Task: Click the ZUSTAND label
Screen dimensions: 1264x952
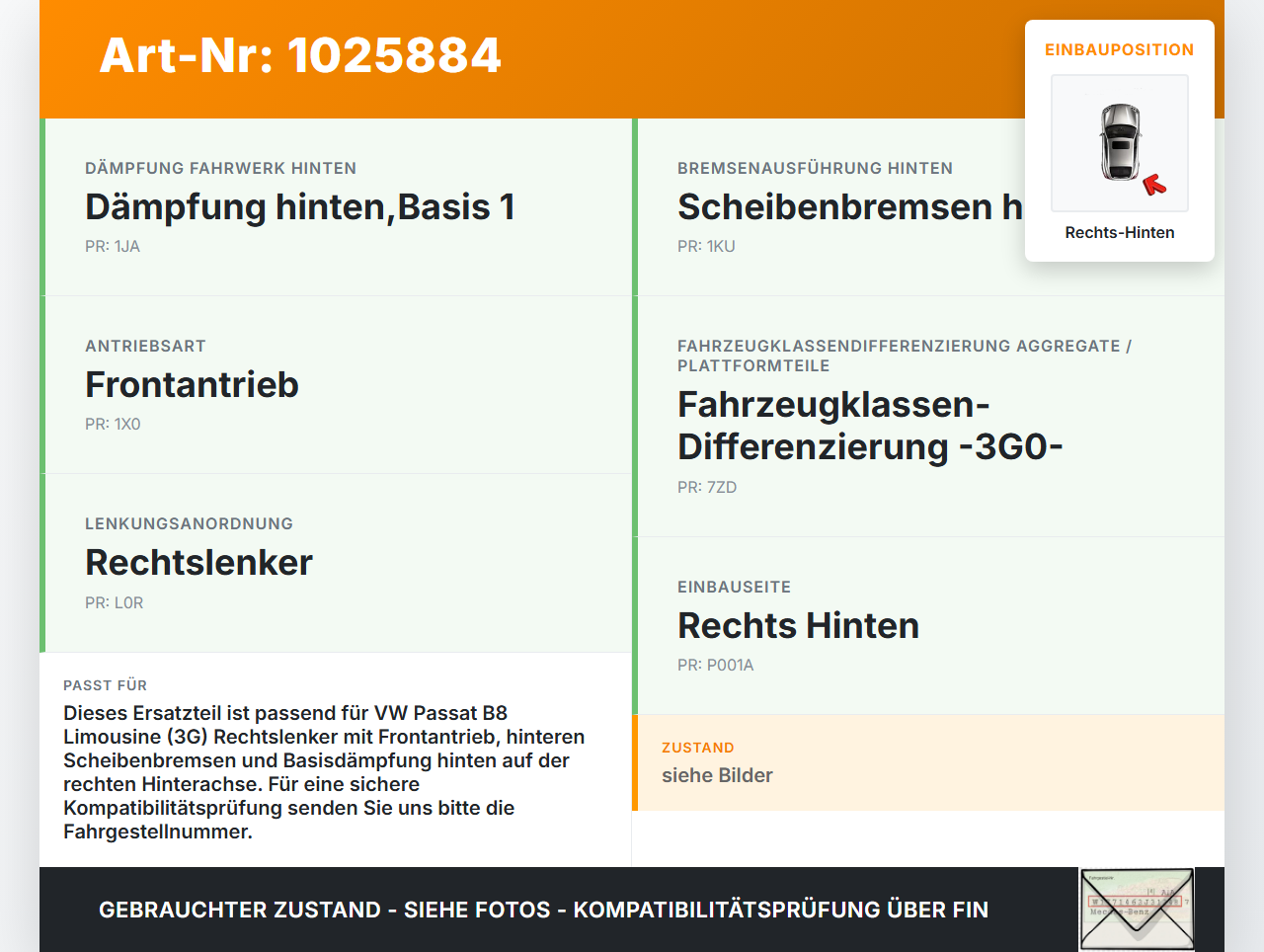Action: click(697, 748)
